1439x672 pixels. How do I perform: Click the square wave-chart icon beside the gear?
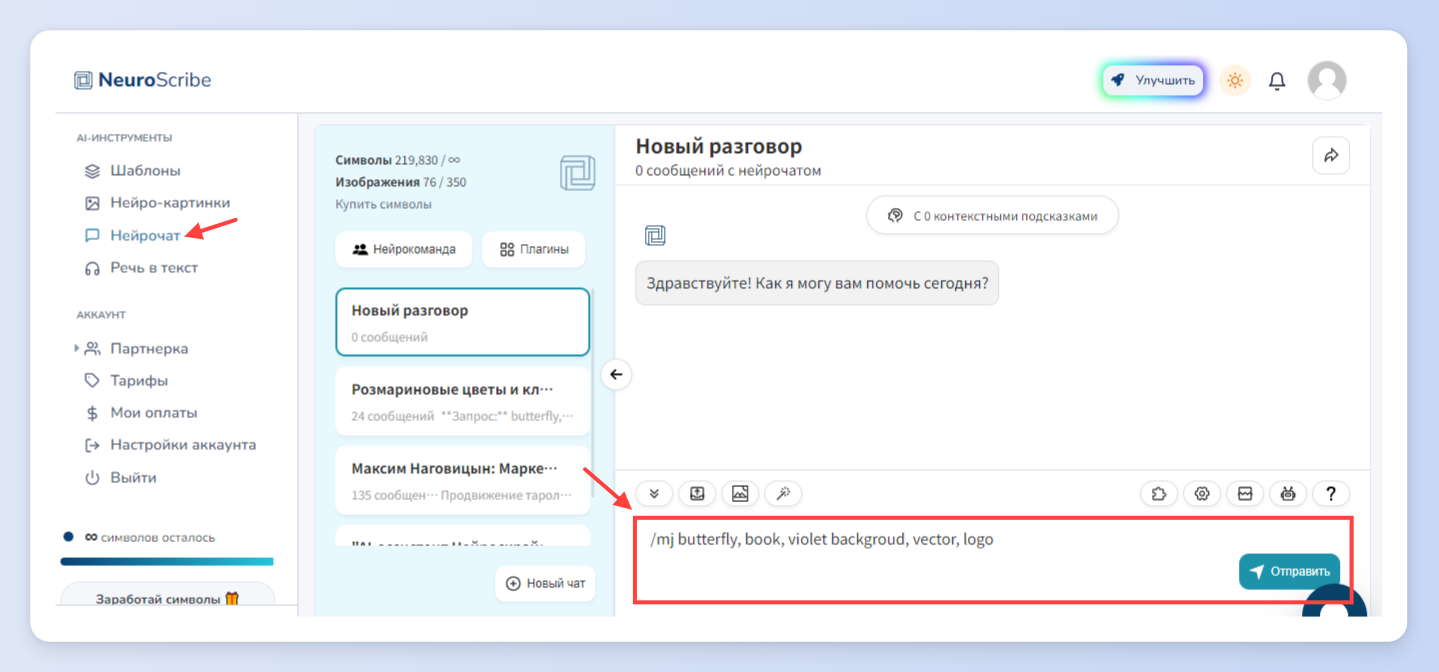coord(1245,493)
